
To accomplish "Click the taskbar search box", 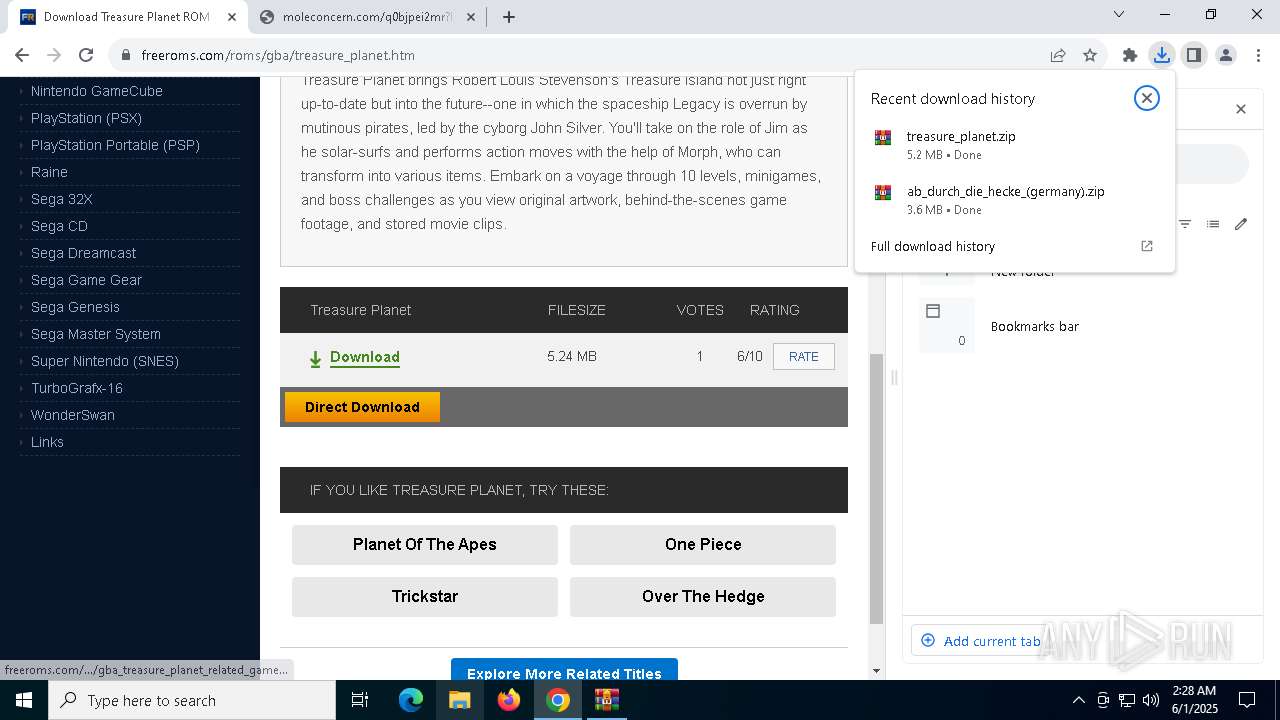I will (x=192, y=700).
